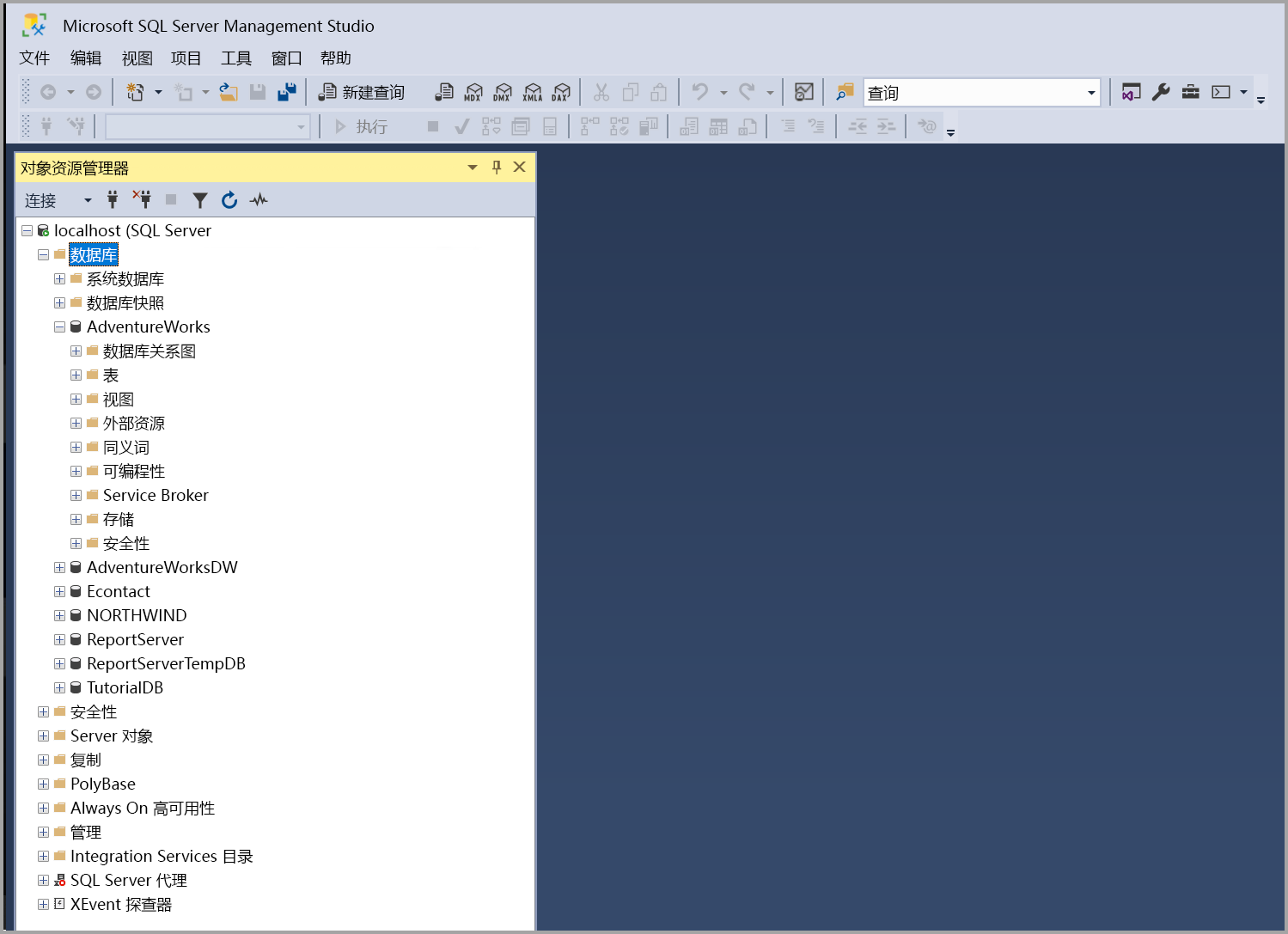Open the Connect dropdown arrow
Image resolution: width=1288 pixels, height=934 pixels.
(88, 200)
